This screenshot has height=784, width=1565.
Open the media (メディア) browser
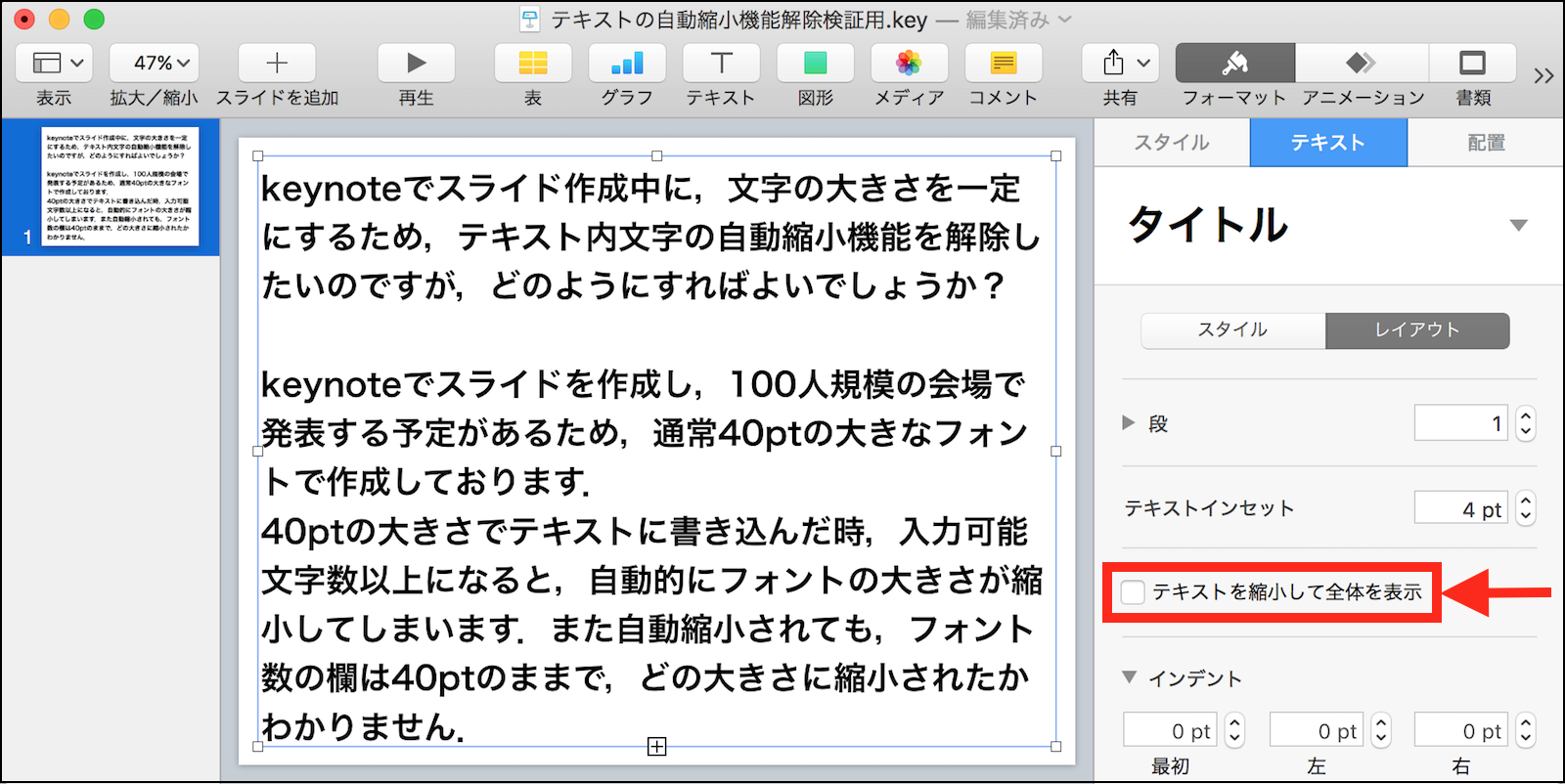point(909,64)
